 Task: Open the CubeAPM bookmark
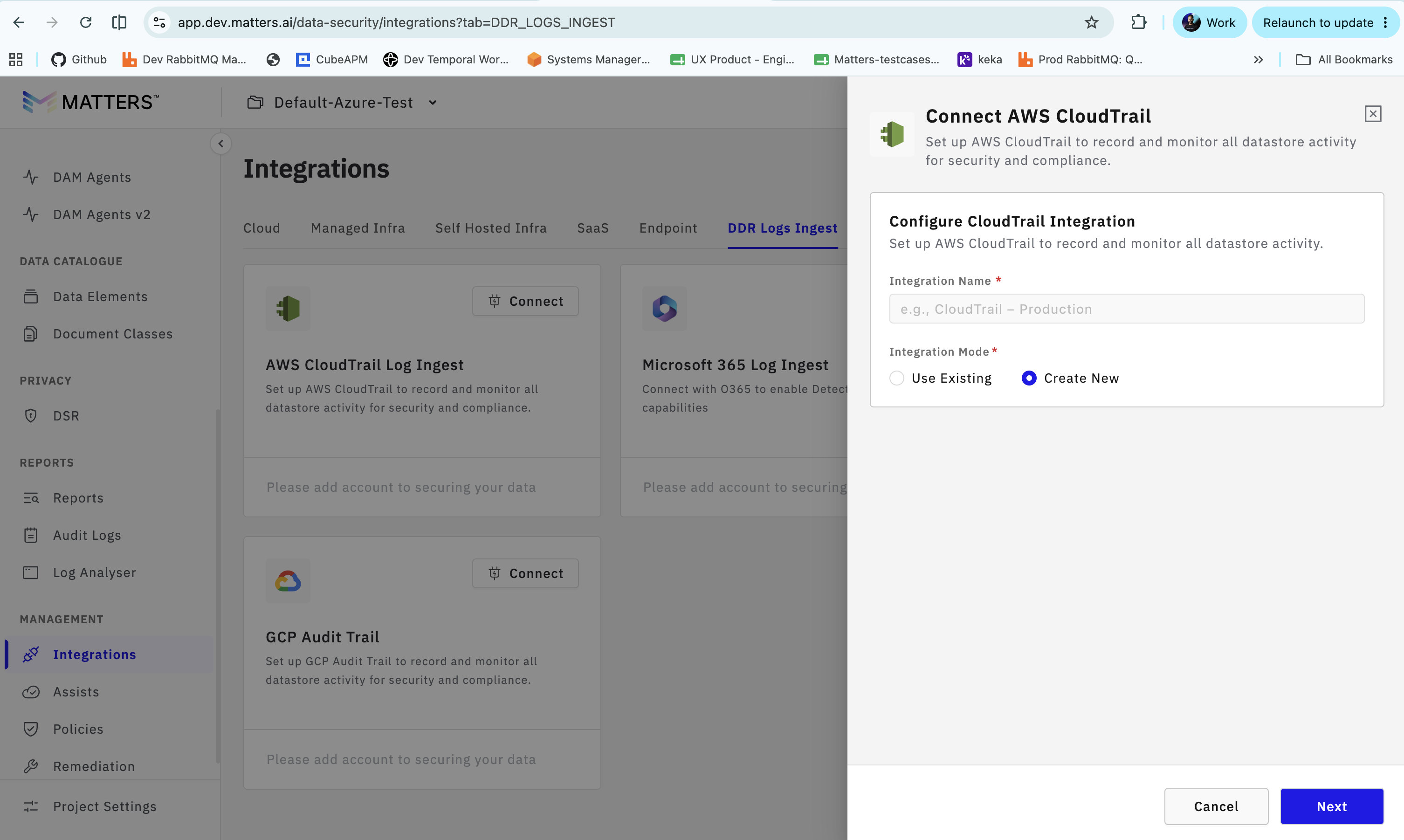click(x=331, y=60)
